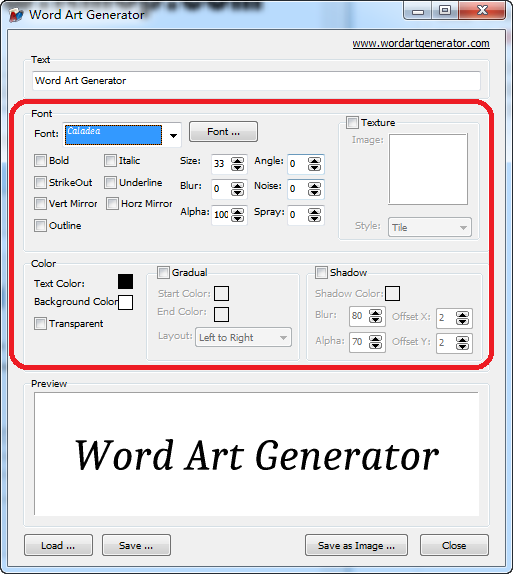Click the Spray value field
The width and height of the screenshot is (513, 574).
coord(297,215)
